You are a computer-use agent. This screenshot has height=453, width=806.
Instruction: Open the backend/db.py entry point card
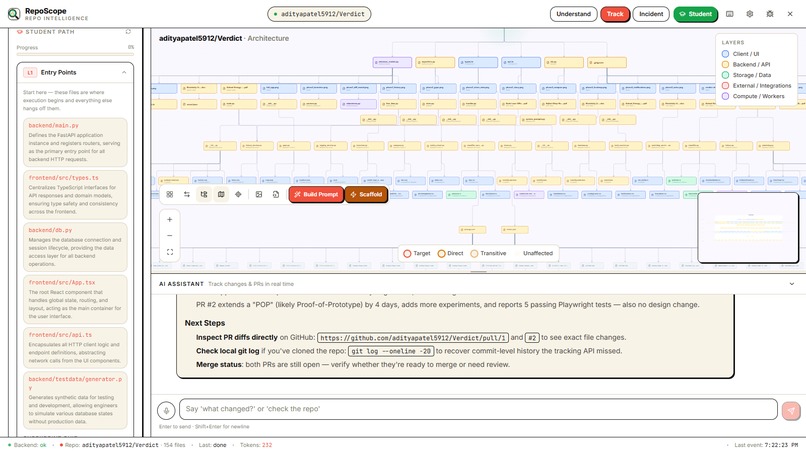75,247
